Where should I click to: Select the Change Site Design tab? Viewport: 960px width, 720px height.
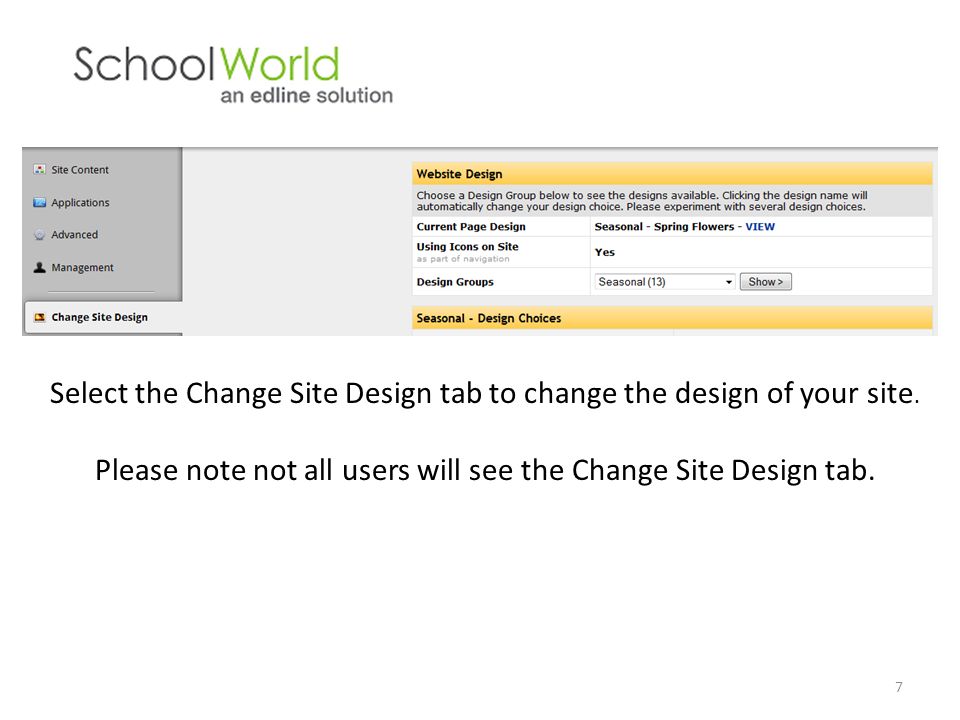(x=103, y=317)
